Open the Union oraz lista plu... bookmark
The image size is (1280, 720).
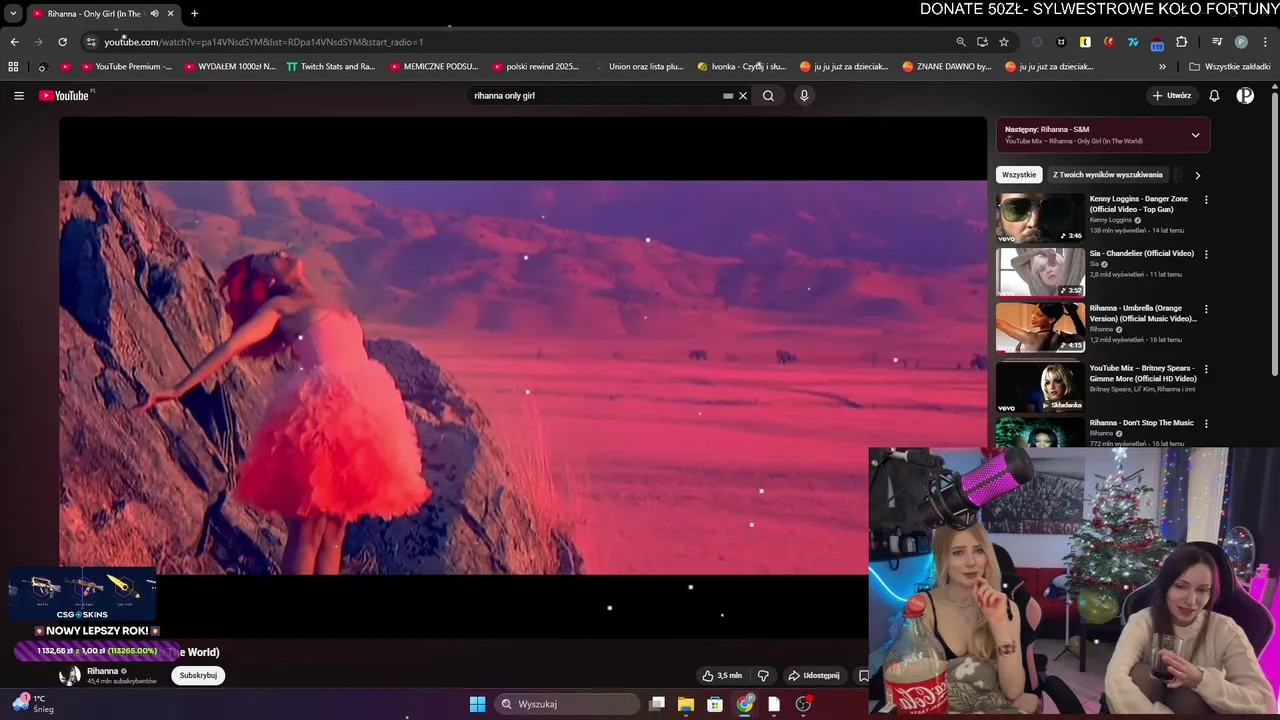click(638, 67)
